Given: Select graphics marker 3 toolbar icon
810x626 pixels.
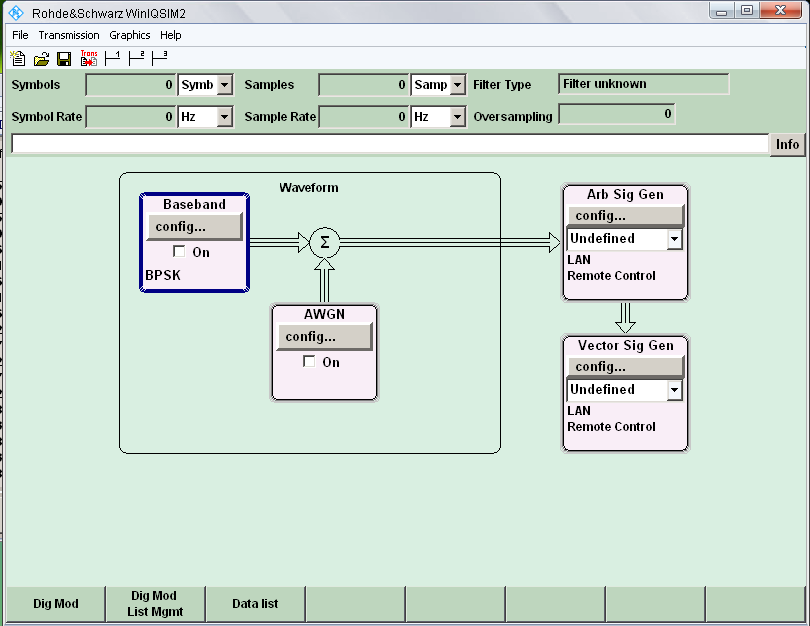Looking at the screenshot, I should click(160, 58).
